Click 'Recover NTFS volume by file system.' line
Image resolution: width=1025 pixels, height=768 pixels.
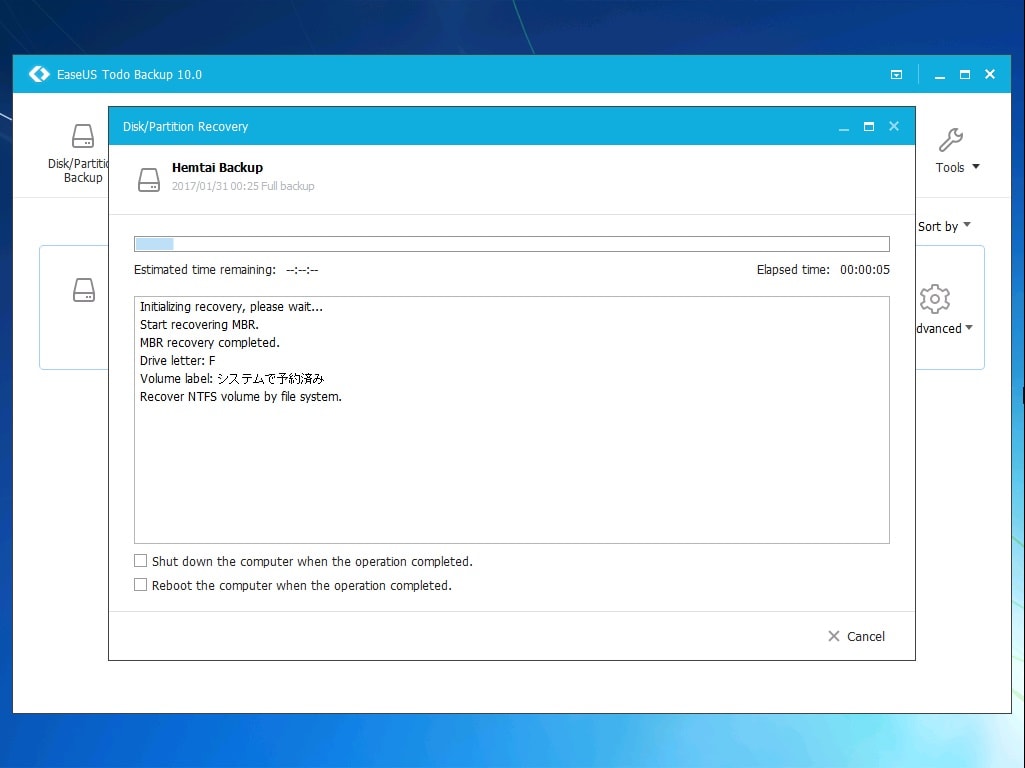241,397
